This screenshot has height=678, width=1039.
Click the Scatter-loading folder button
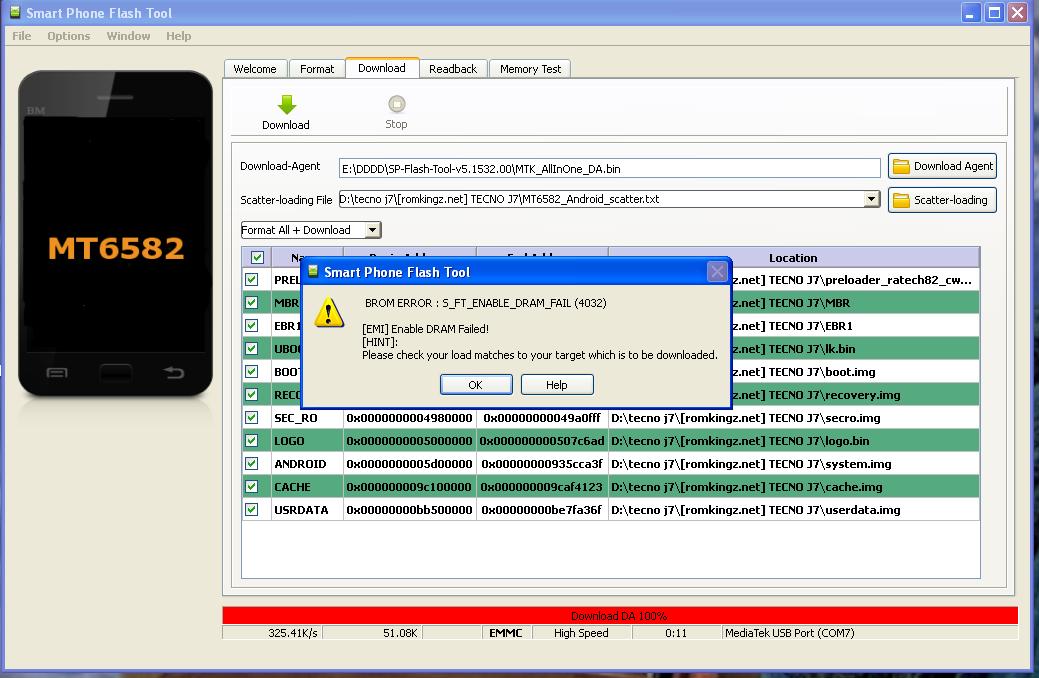[942, 199]
